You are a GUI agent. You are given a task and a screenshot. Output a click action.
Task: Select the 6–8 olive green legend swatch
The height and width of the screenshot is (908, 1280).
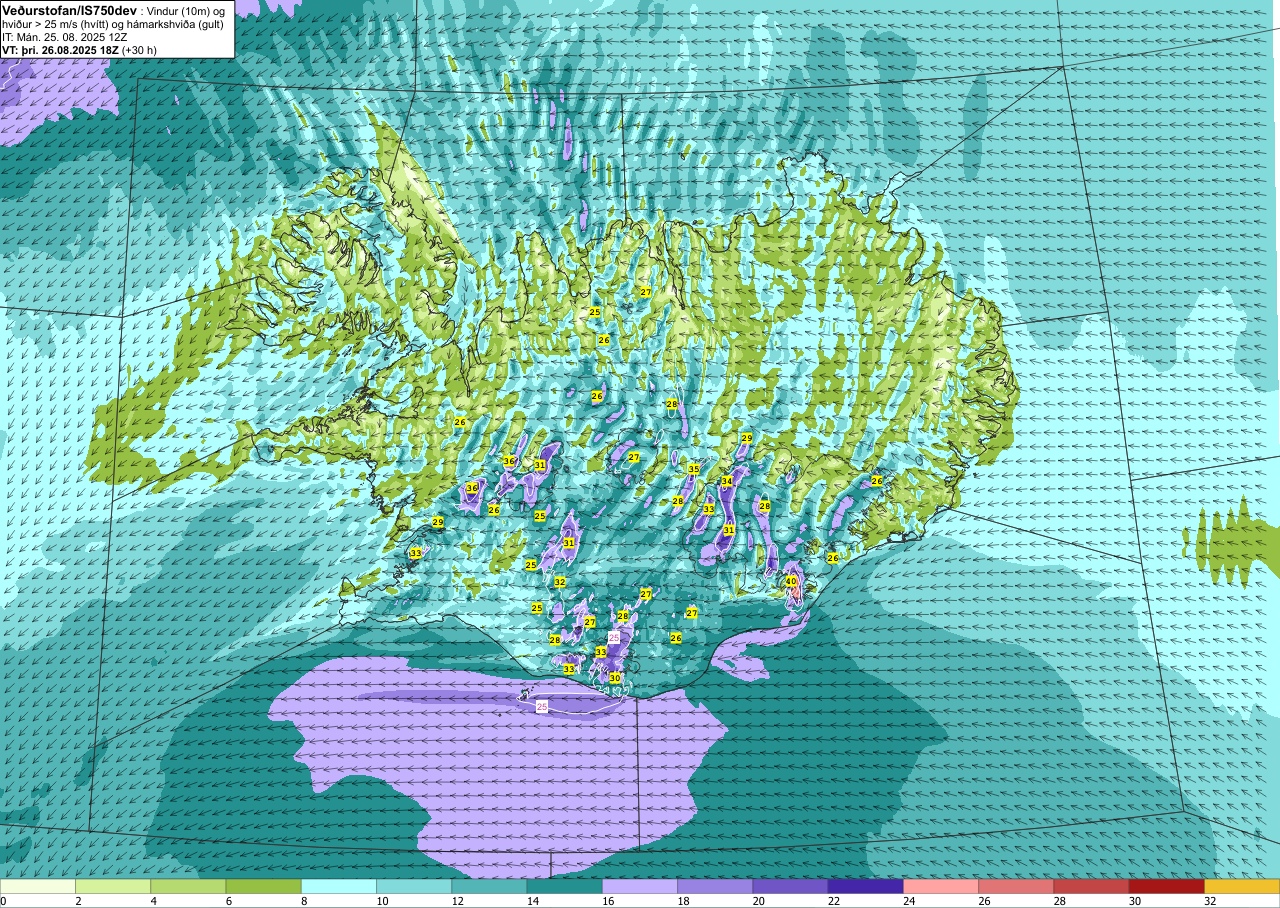pos(263,886)
